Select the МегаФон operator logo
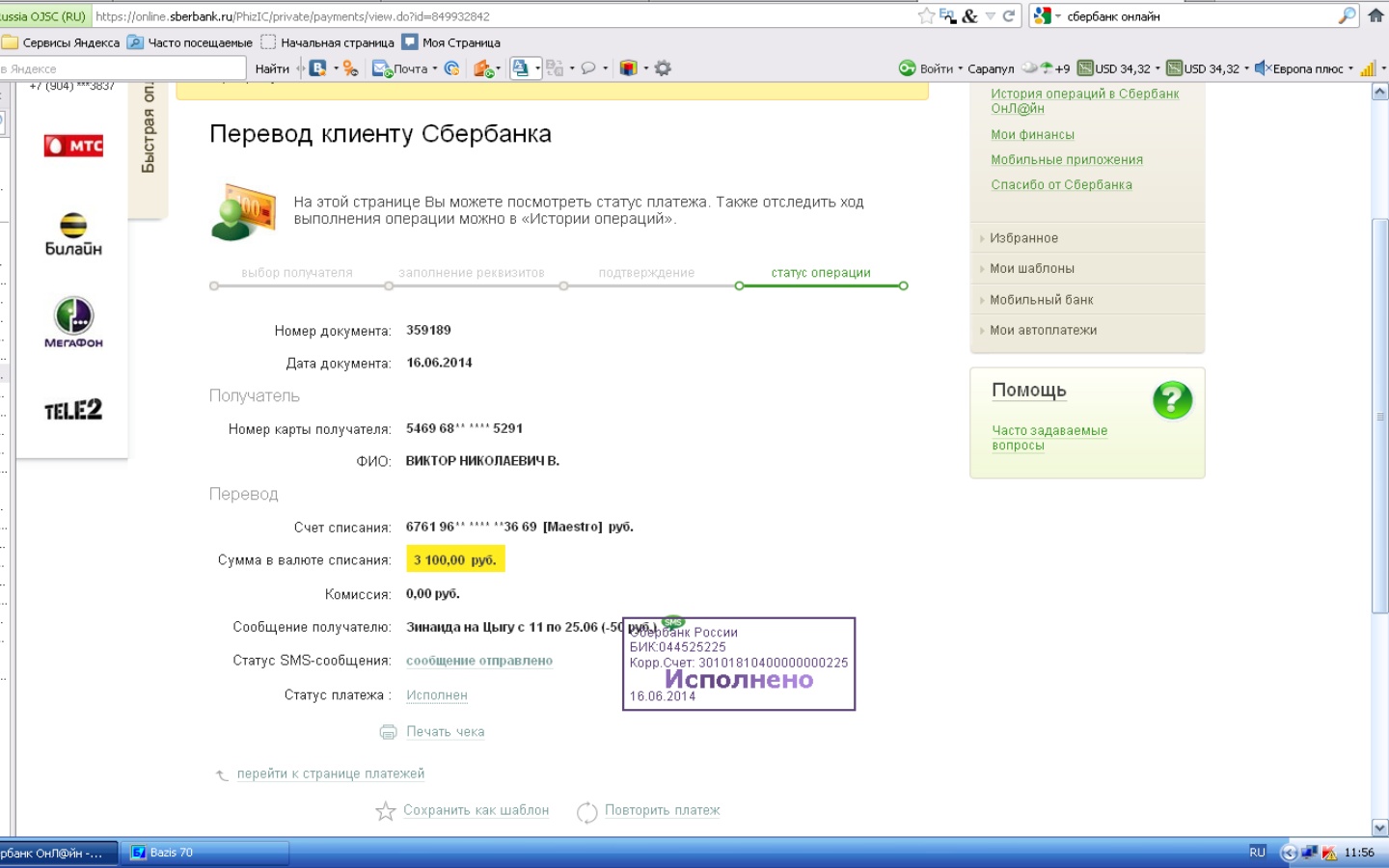The image size is (1389, 868). tap(73, 323)
